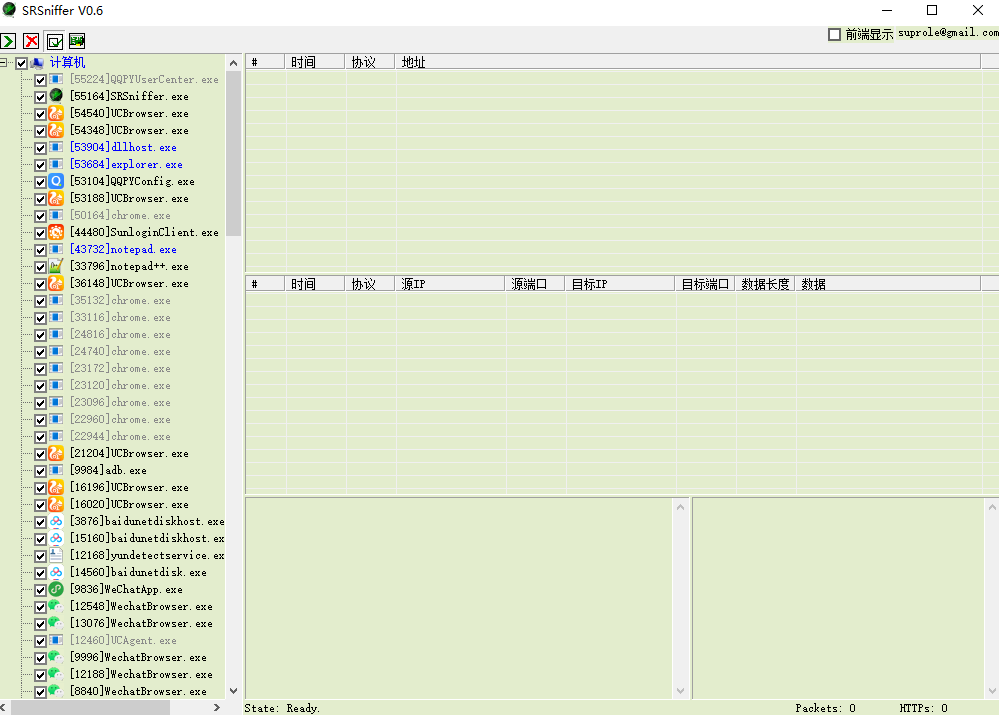Uncheck the 计算机 root checkbox

point(22,63)
